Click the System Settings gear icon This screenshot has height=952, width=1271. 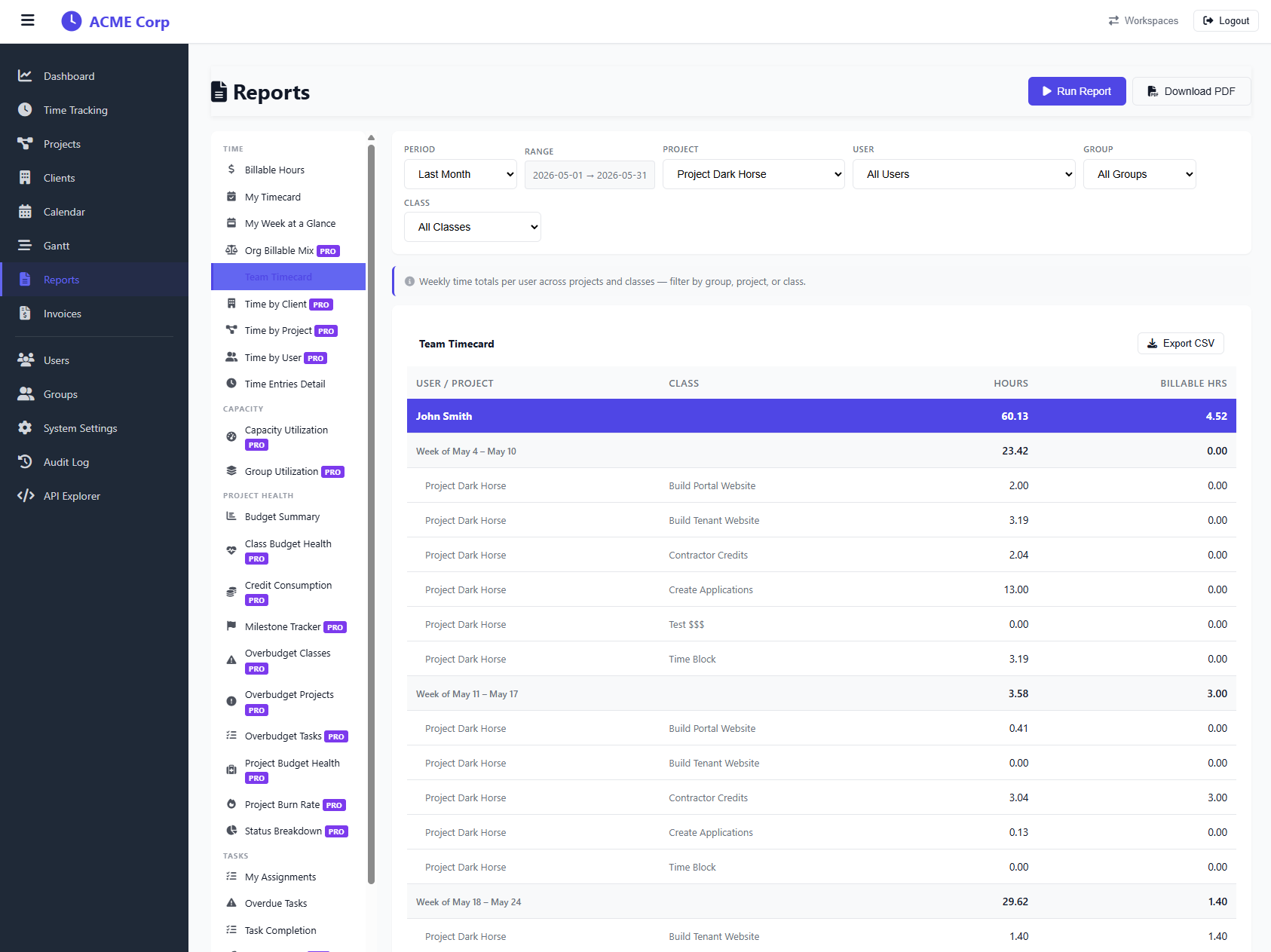coord(25,427)
